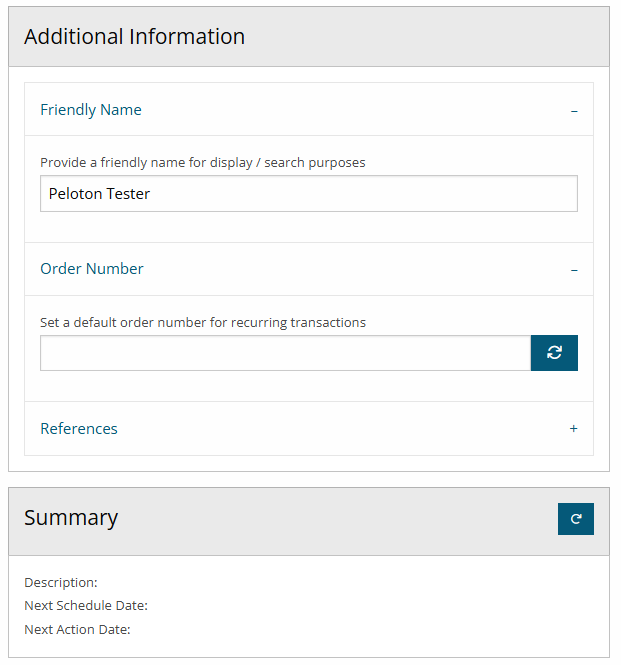Click the Next Action Date label
621x665 pixels.
77,629
